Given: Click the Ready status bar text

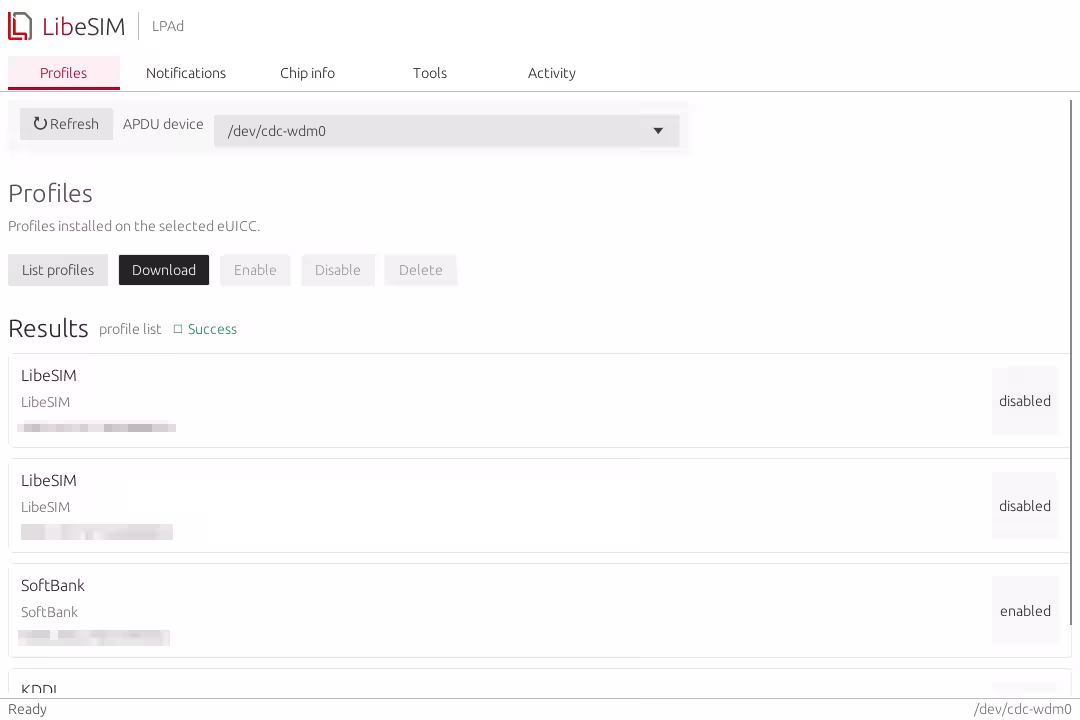Looking at the screenshot, I should tap(28, 709).
